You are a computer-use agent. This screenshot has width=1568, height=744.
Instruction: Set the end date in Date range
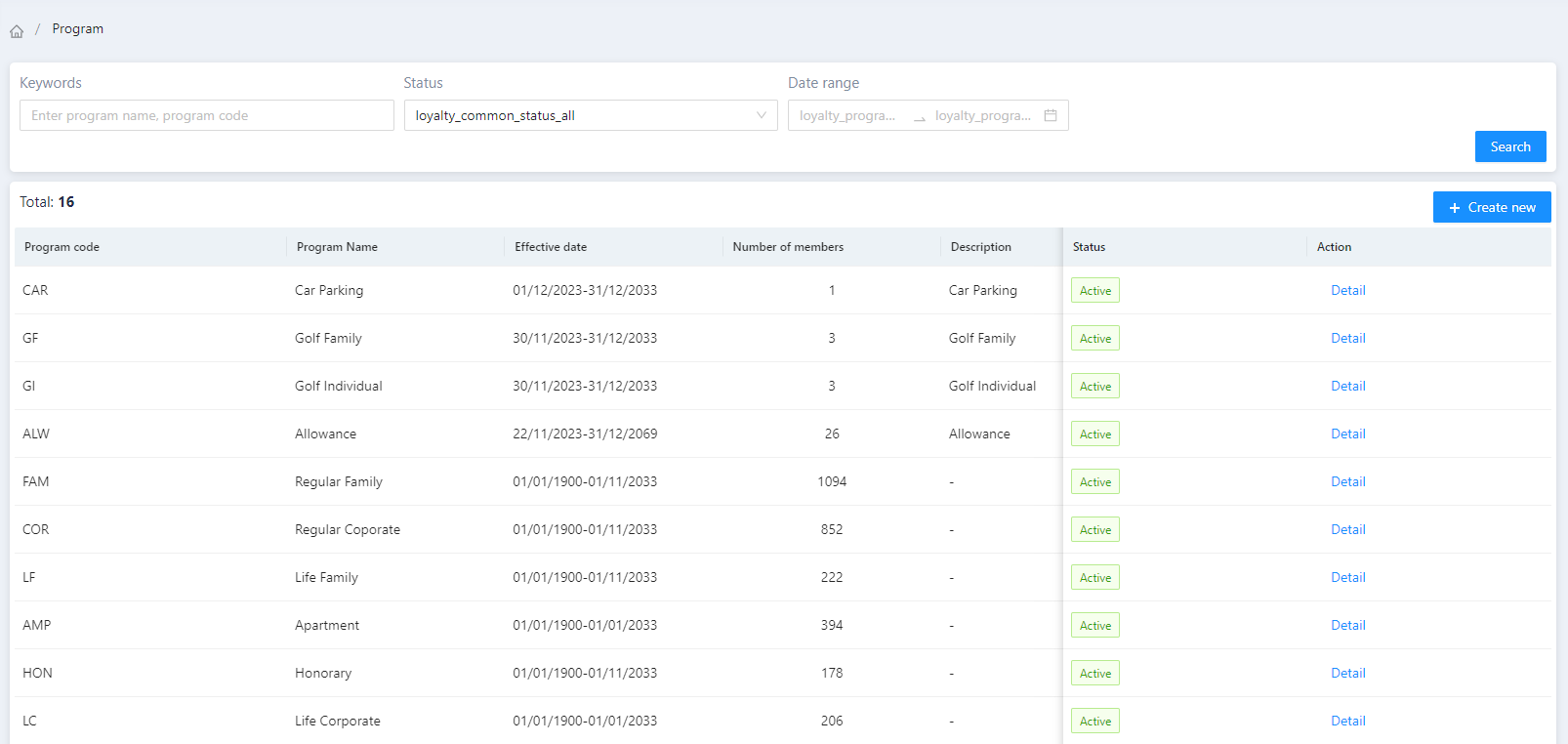[x=982, y=115]
